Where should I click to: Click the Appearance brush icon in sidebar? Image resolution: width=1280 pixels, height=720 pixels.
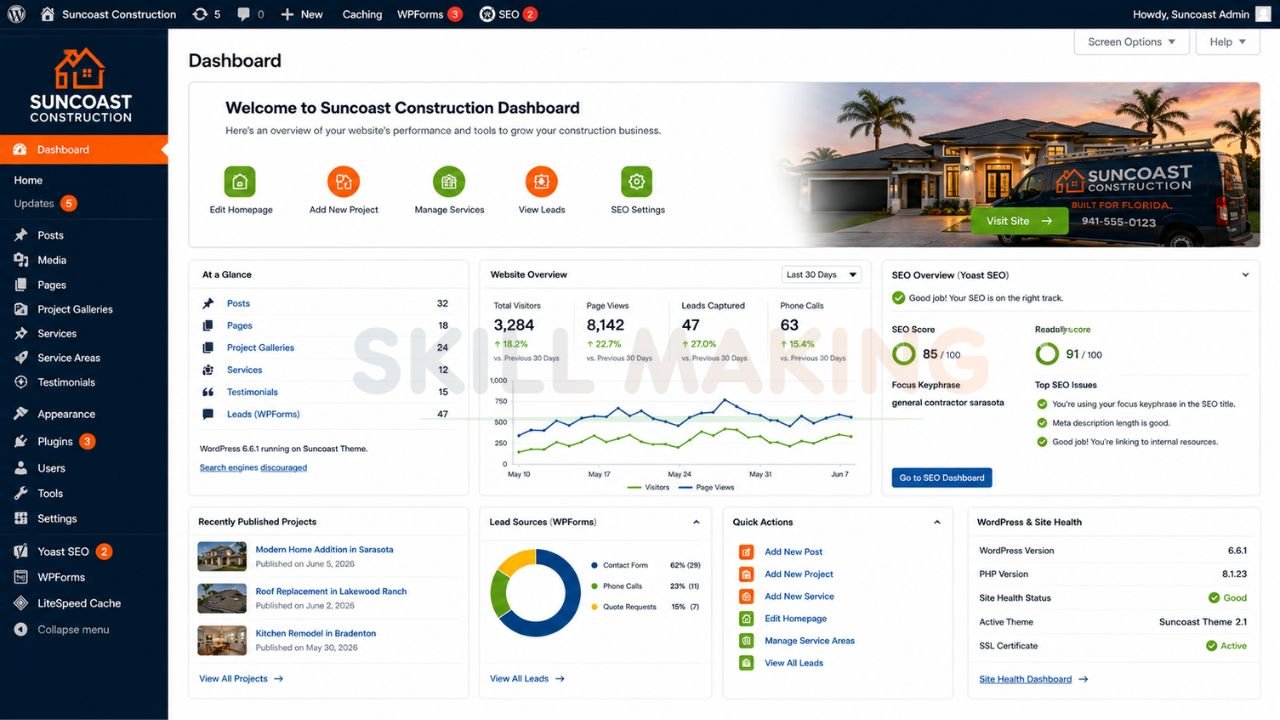pyautogui.click(x=20, y=414)
